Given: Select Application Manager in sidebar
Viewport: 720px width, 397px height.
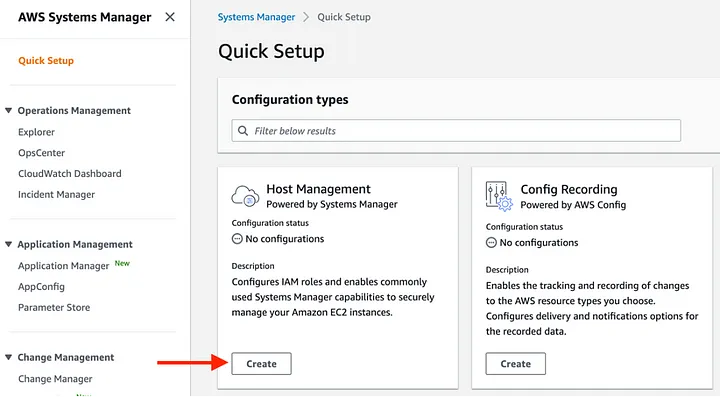Looking at the screenshot, I should pos(63,266).
